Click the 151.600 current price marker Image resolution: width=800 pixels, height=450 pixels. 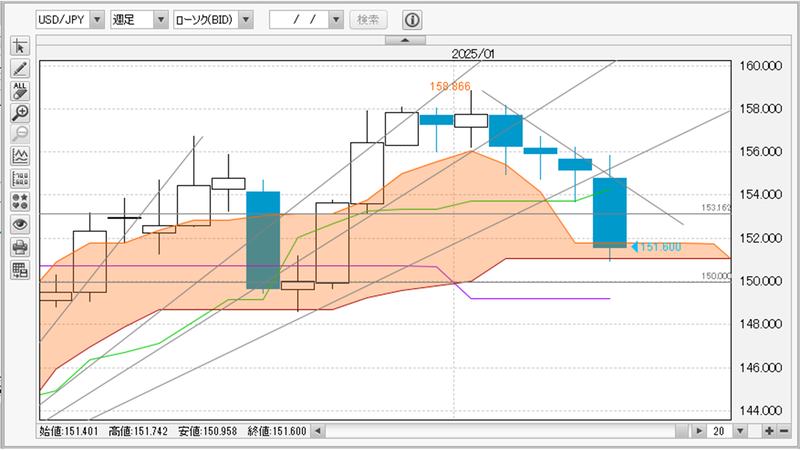(x=657, y=247)
